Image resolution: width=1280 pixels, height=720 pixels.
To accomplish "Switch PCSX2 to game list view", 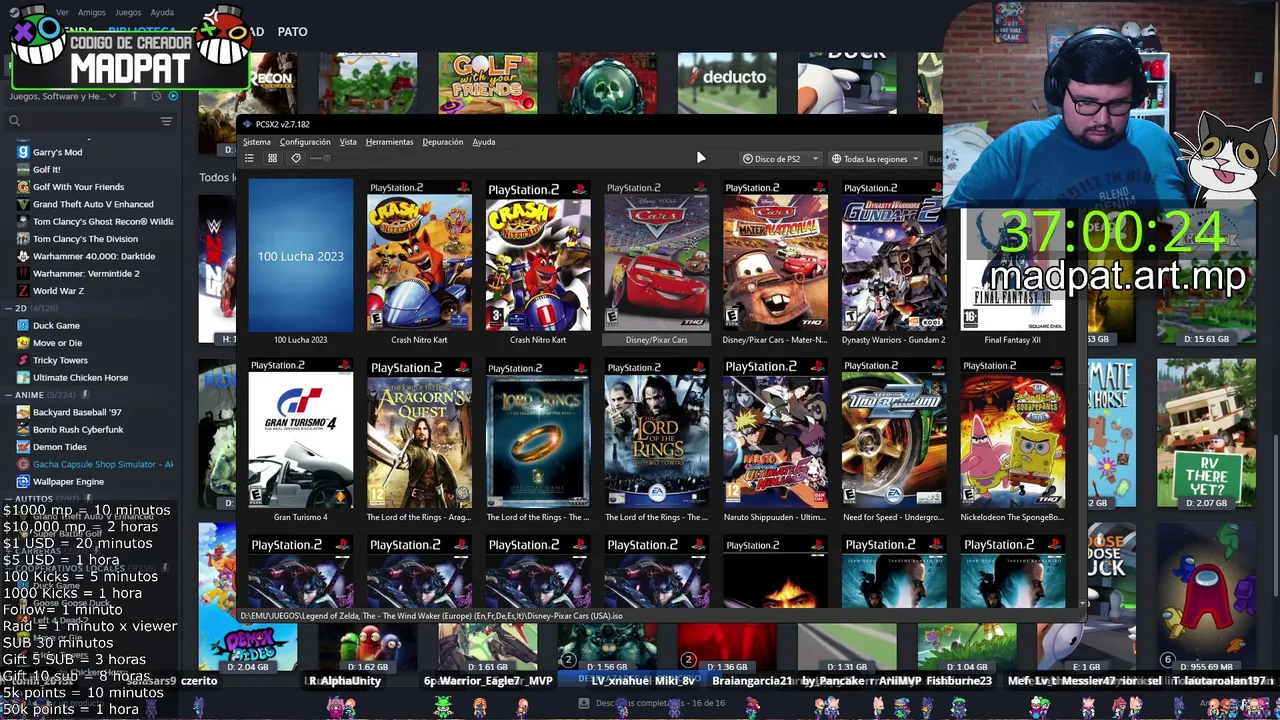I will tap(250, 158).
